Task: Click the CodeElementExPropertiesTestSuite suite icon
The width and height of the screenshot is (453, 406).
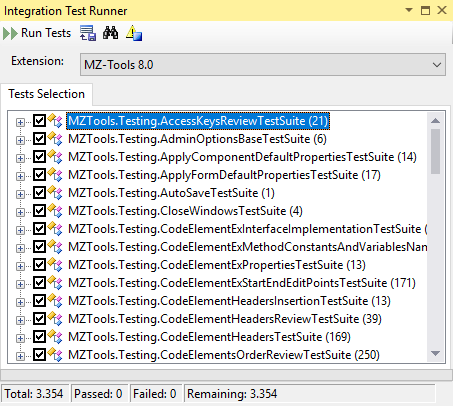Action: (x=55, y=265)
